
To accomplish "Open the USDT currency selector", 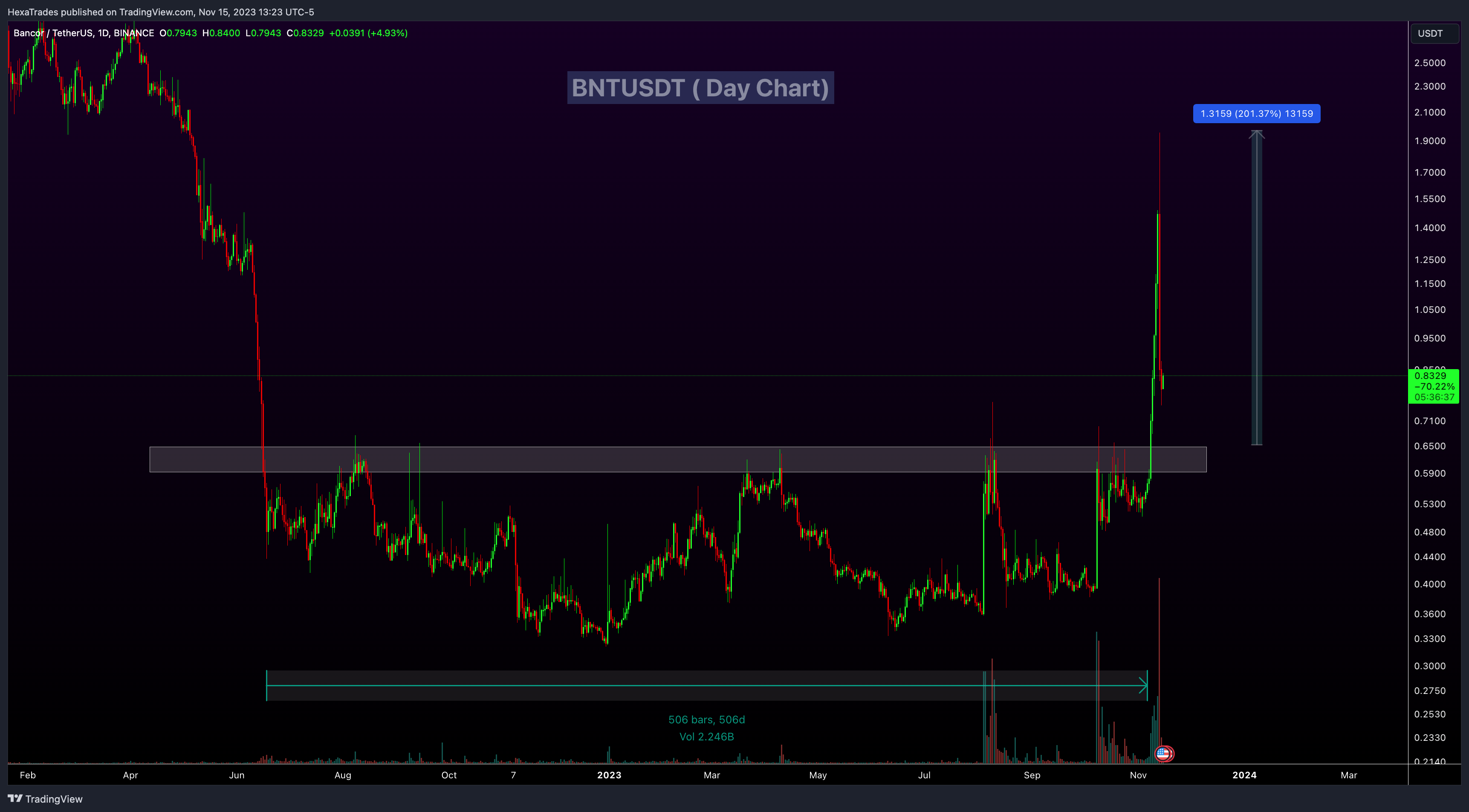I will (1434, 33).
